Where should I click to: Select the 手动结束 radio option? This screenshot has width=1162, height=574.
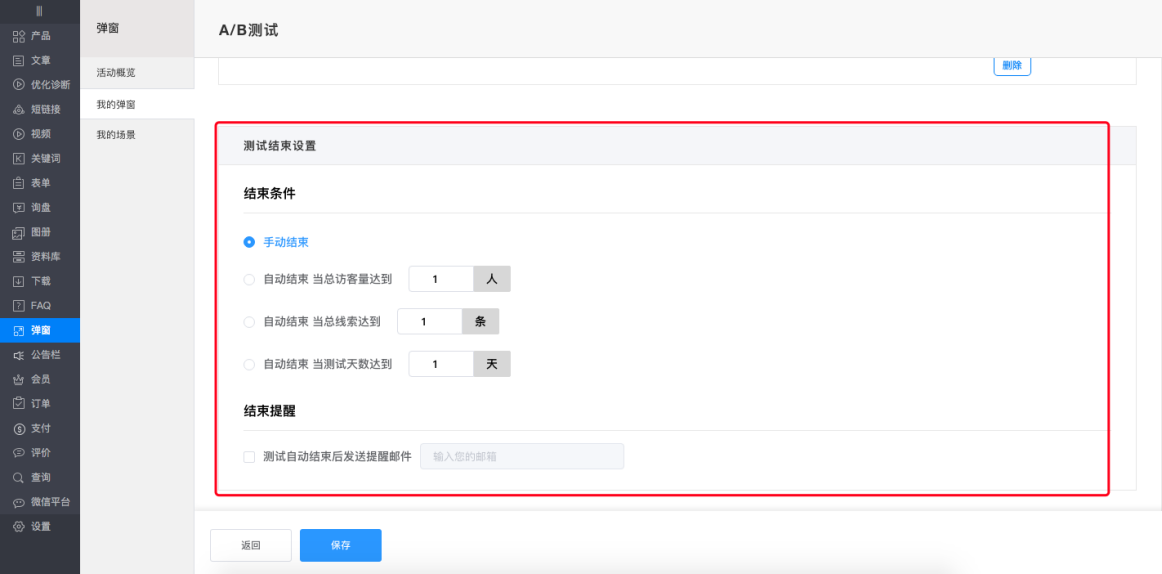pyautogui.click(x=249, y=242)
